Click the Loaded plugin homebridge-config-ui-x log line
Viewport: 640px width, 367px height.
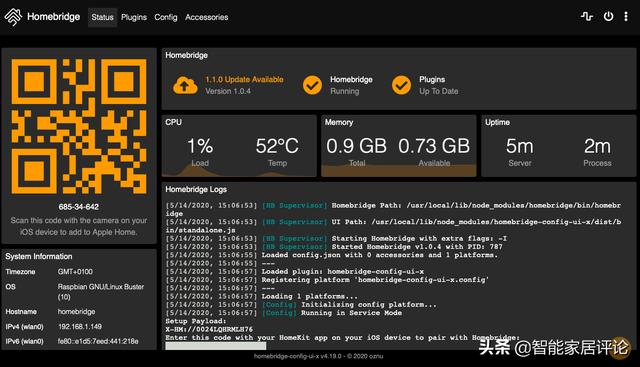tap(295, 271)
